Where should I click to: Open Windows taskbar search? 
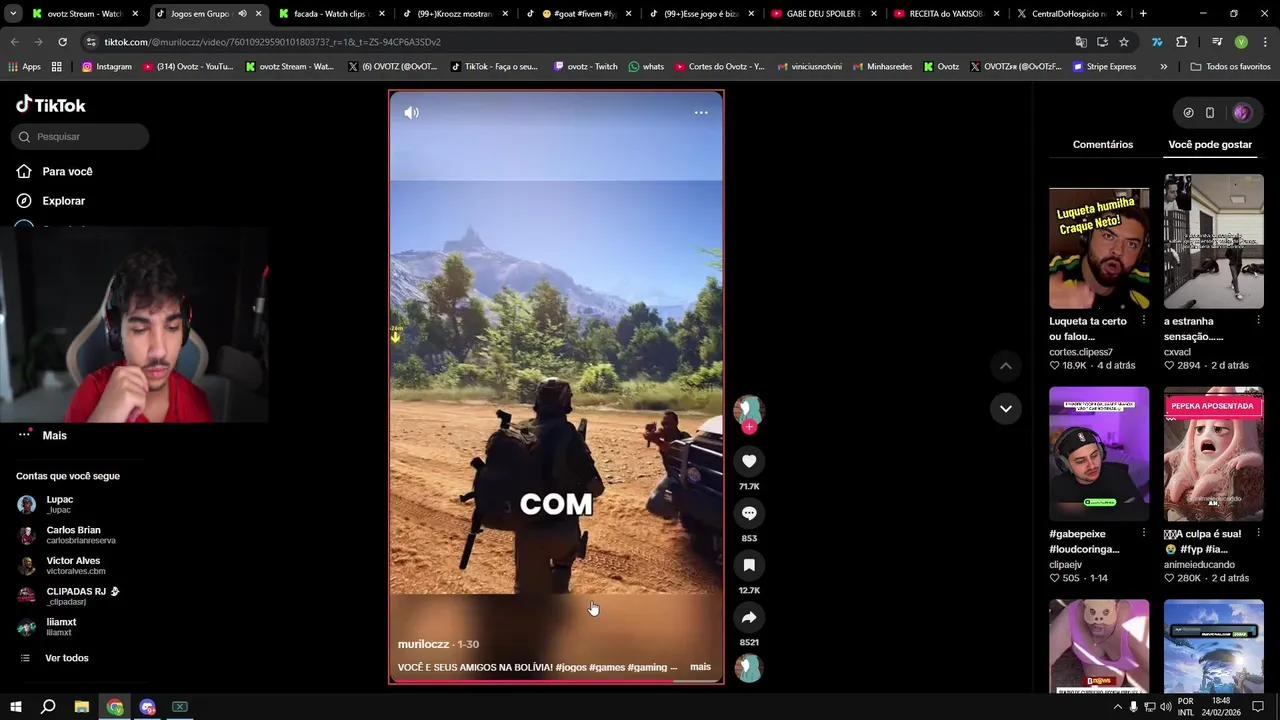tap(48, 707)
